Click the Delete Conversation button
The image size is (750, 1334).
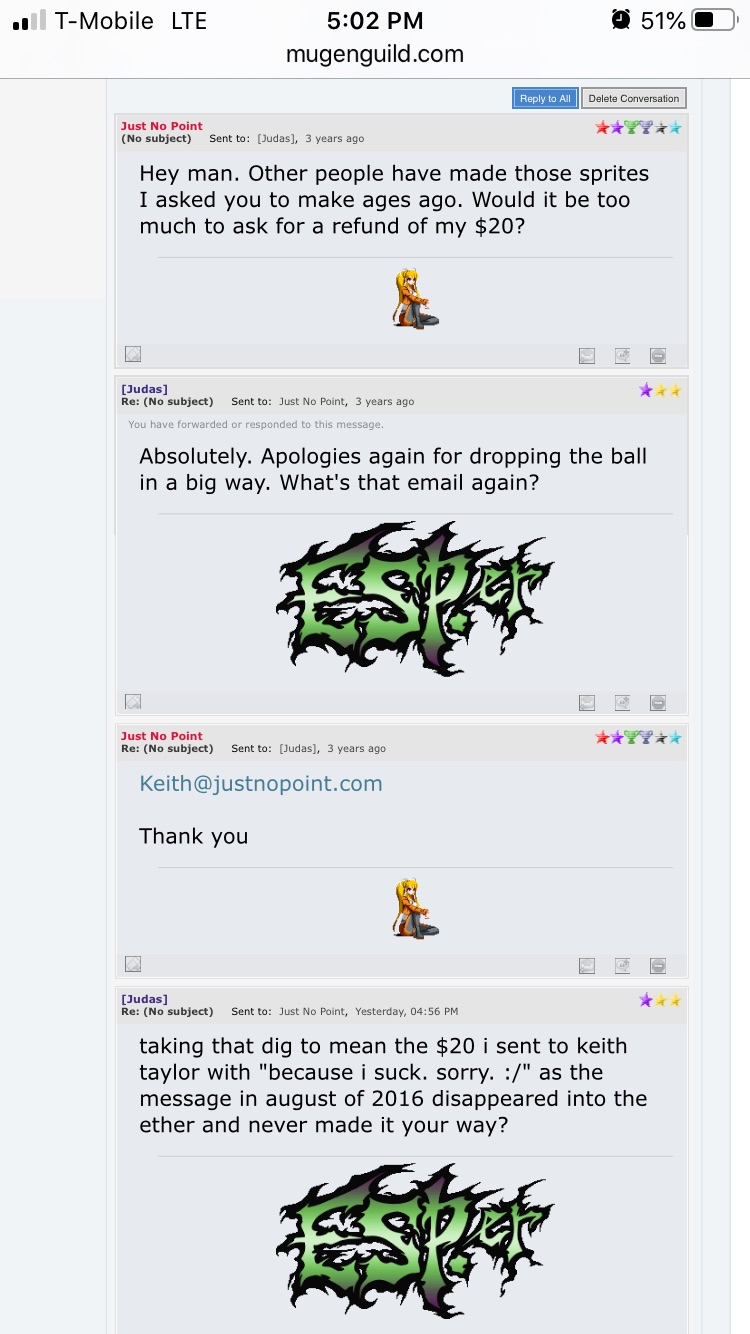(634, 98)
